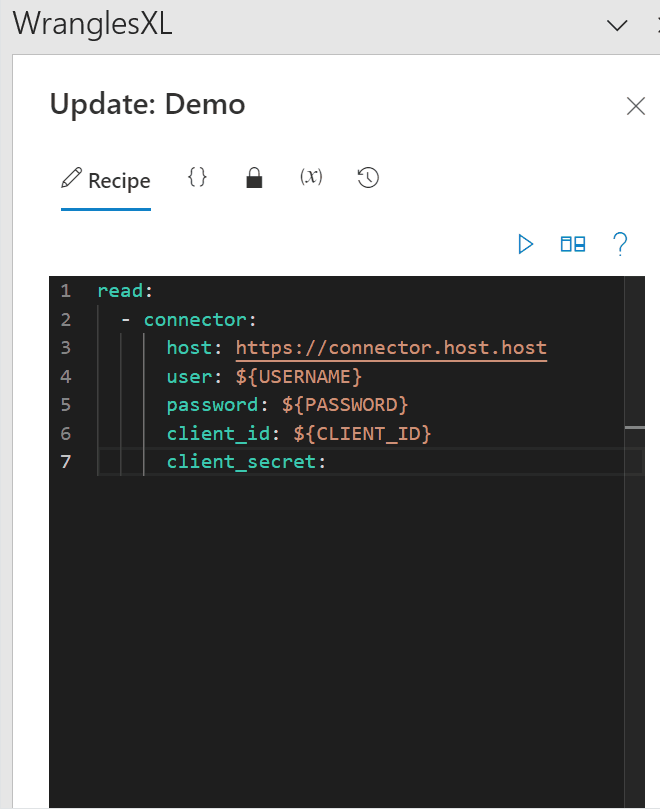Click line number 7 in gutter

click(66, 462)
